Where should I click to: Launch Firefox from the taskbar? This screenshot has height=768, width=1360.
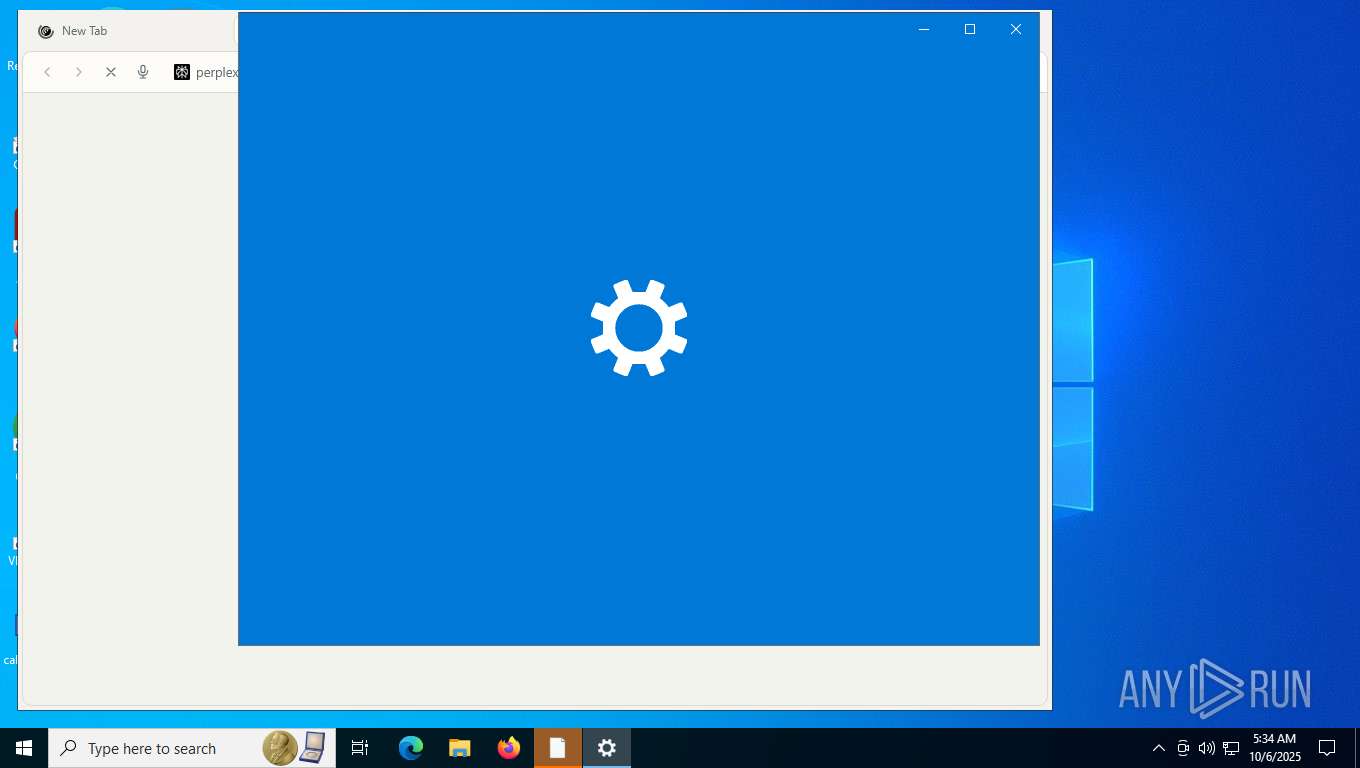pos(509,748)
